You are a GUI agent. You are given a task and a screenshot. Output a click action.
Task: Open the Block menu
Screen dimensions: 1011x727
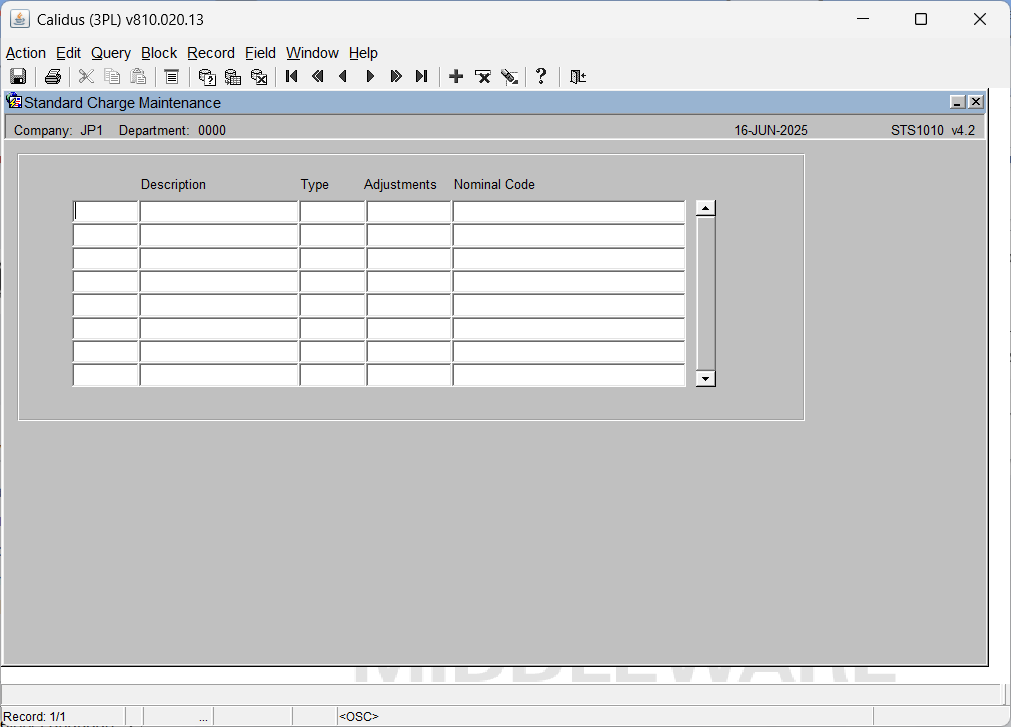pyautogui.click(x=159, y=53)
